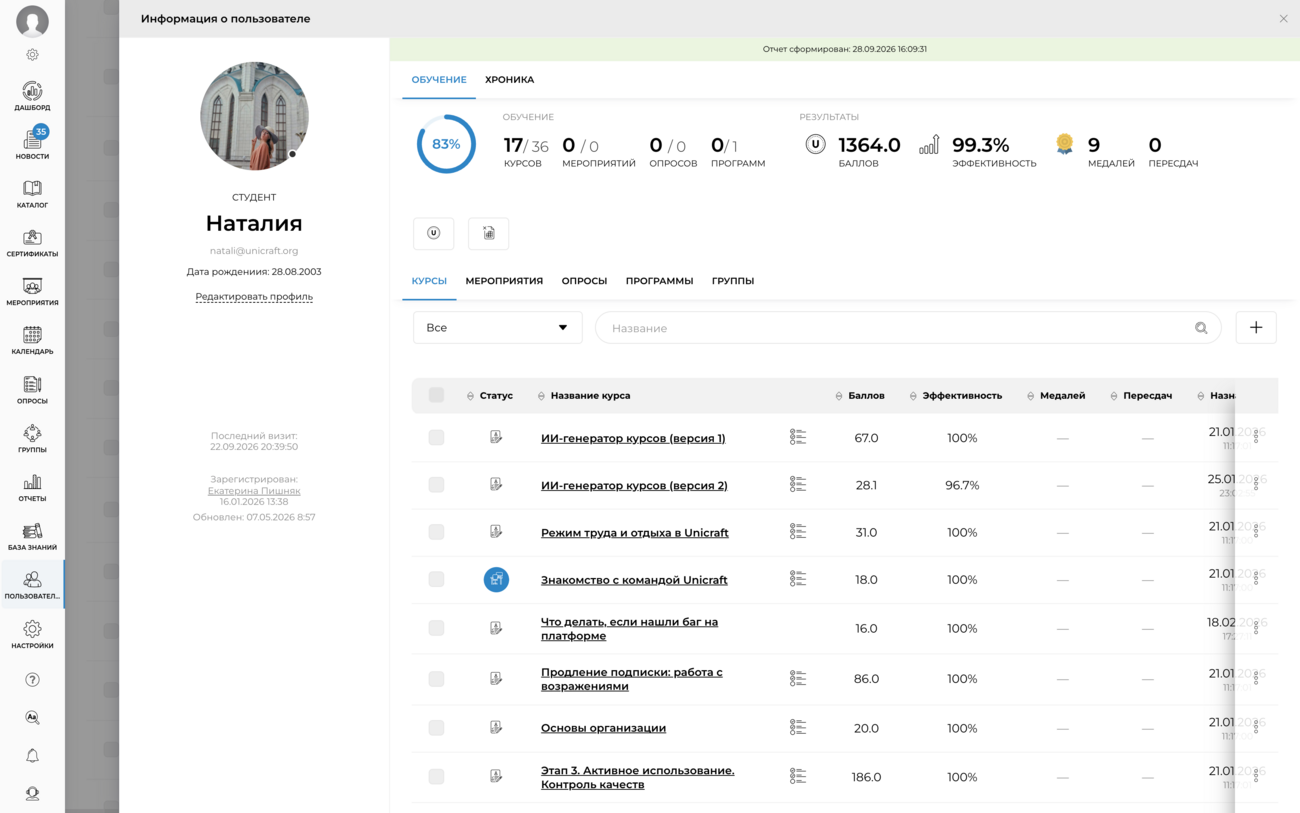Switch to the Хроника tab
The image size is (1300, 813).
coord(509,80)
